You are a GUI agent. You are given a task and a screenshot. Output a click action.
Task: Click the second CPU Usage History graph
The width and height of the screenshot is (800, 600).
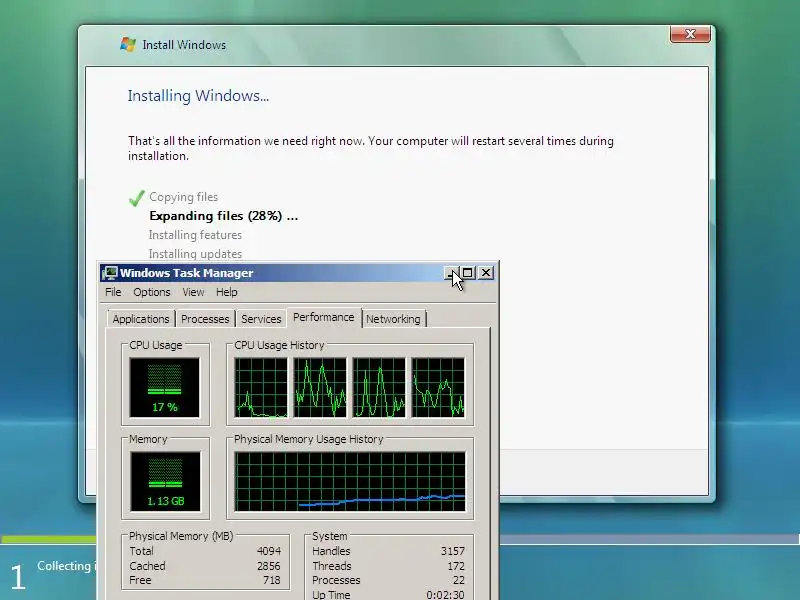(320, 388)
